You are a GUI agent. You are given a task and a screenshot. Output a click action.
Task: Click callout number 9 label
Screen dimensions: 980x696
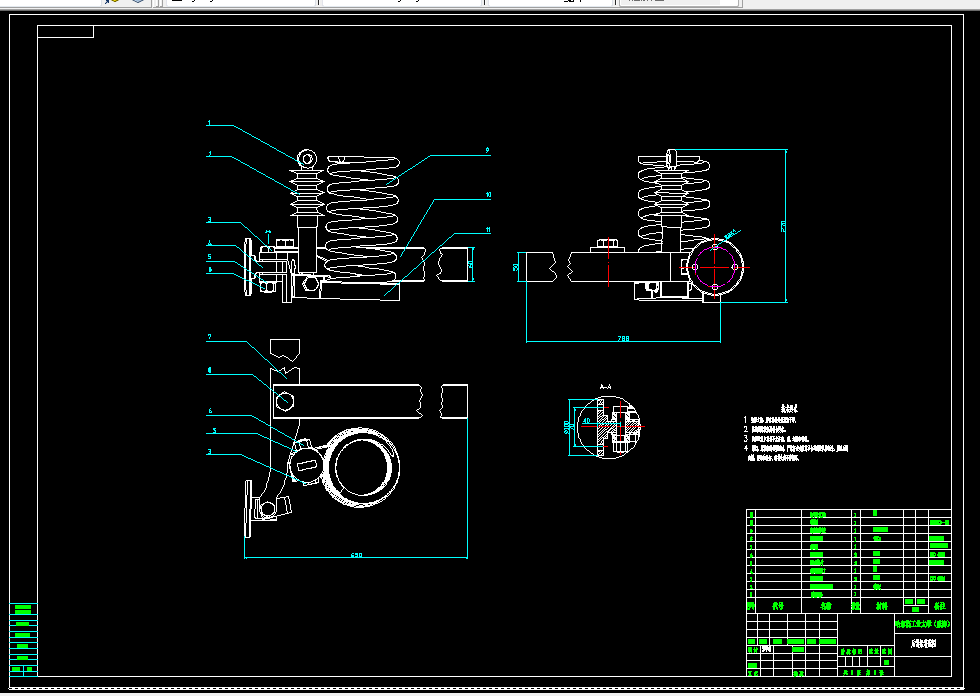487,151
